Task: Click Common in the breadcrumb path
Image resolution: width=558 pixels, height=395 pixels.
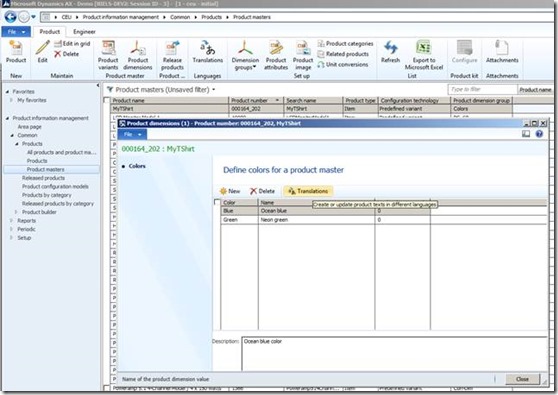Action: (180, 17)
